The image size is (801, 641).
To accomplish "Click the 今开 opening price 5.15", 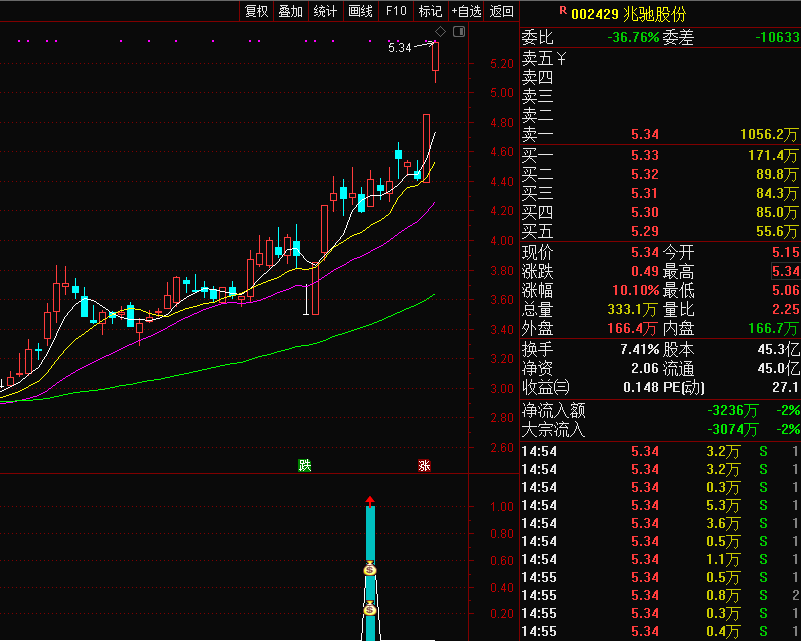I will coord(786,252).
